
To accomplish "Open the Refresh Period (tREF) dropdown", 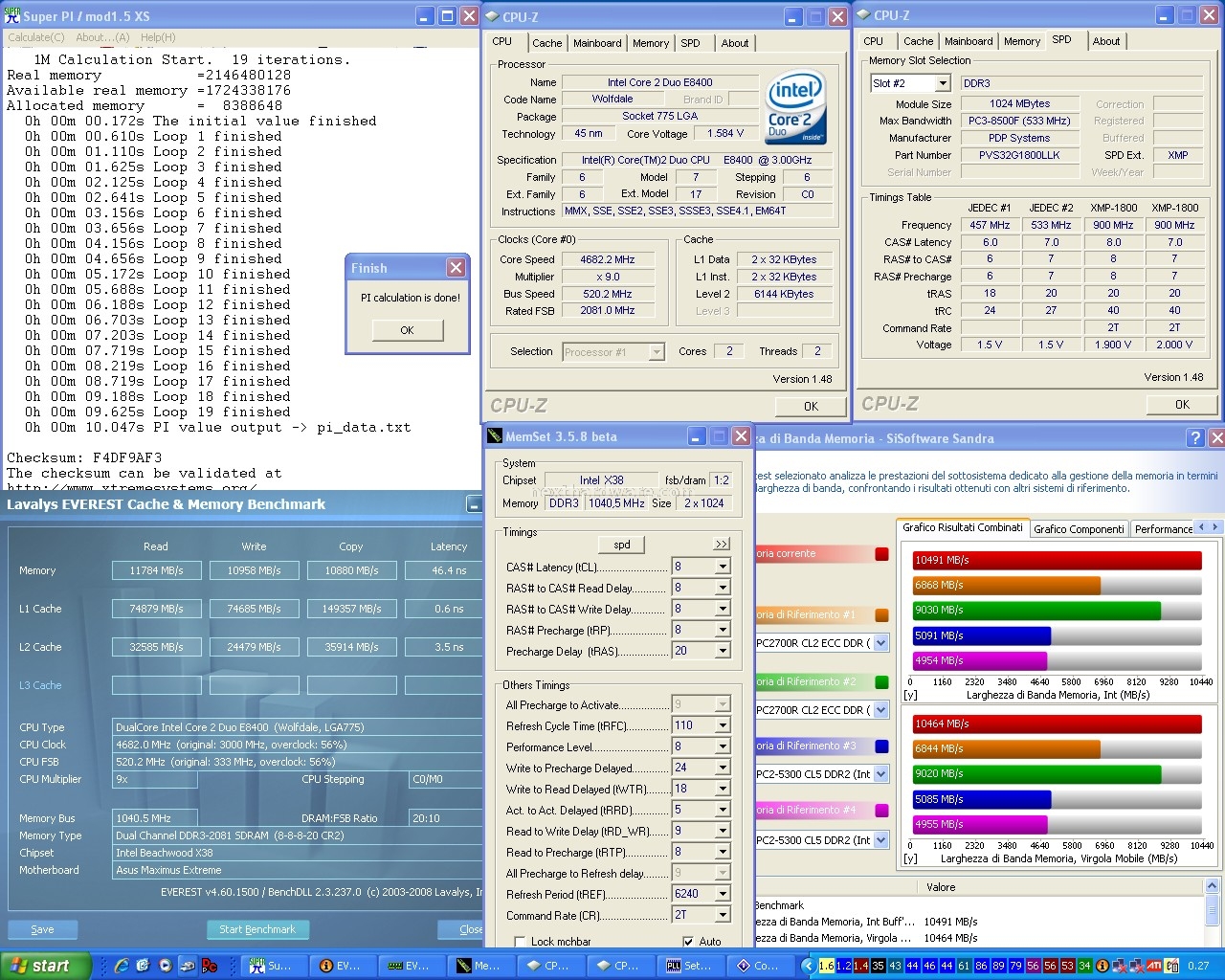I will [x=723, y=894].
